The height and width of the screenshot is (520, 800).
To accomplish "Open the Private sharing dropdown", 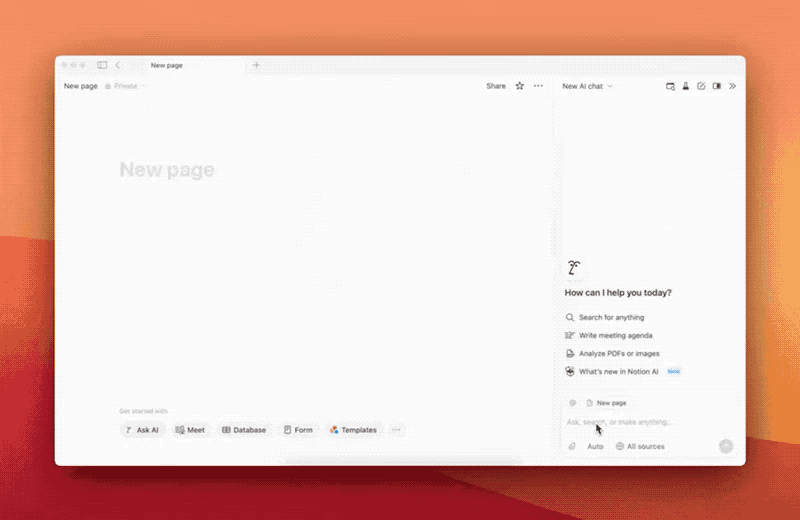I will tap(126, 86).
